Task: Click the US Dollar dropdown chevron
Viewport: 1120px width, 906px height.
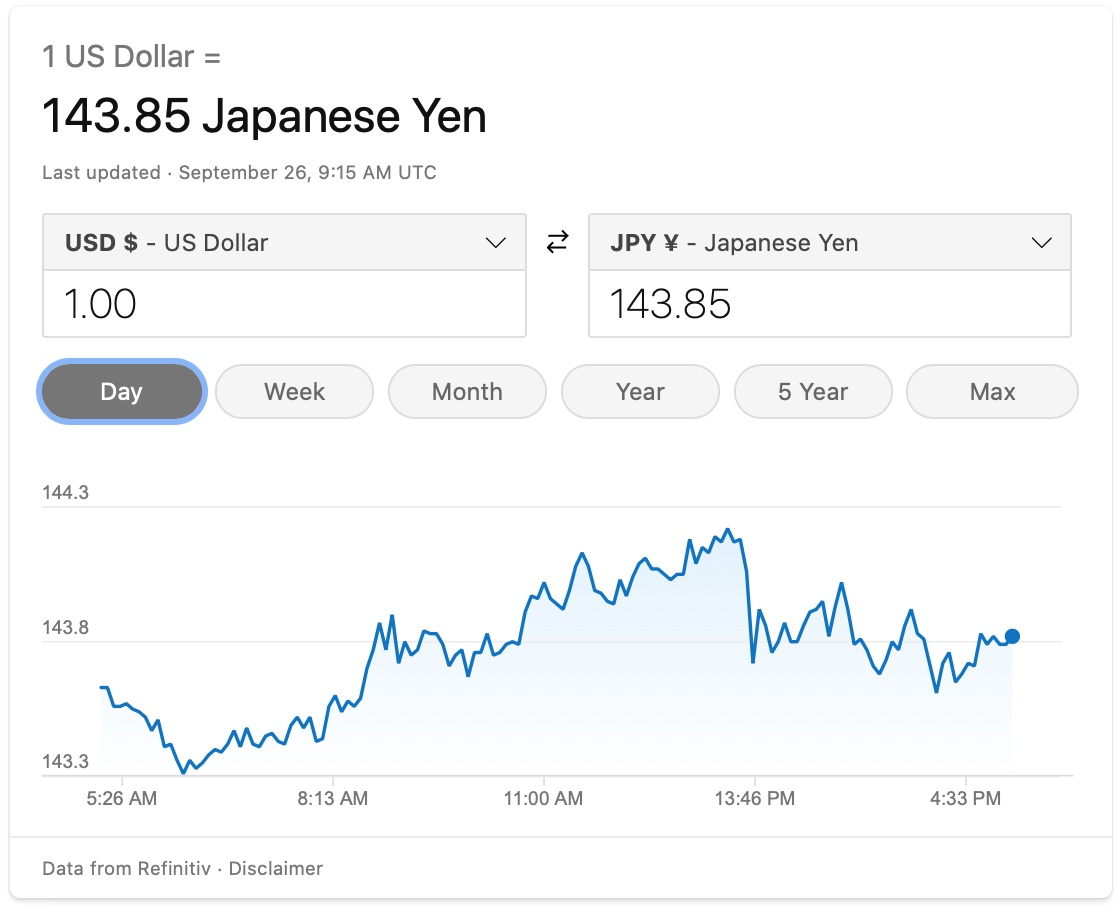Action: tap(495, 243)
